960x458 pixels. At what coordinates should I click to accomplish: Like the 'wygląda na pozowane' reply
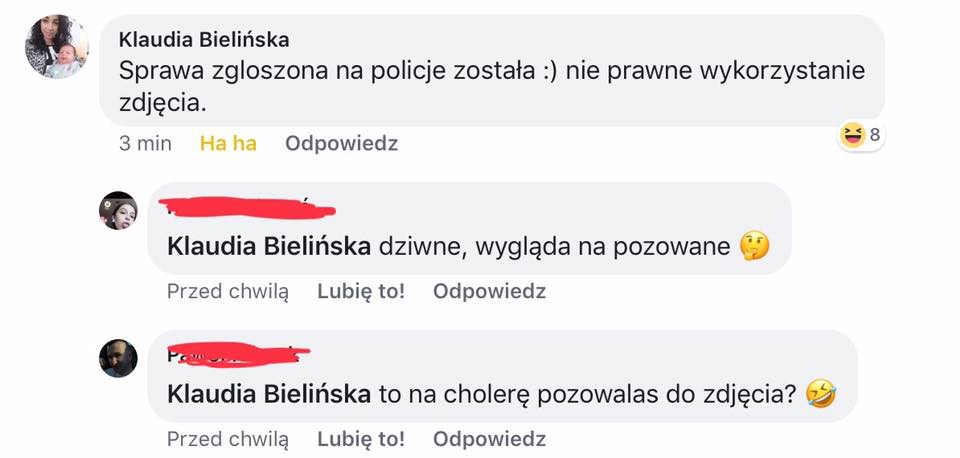coord(360,292)
